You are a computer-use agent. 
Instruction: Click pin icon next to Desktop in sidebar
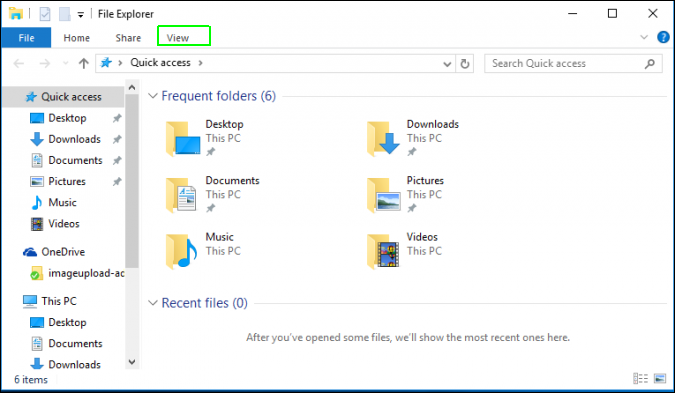click(x=117, y=118)
